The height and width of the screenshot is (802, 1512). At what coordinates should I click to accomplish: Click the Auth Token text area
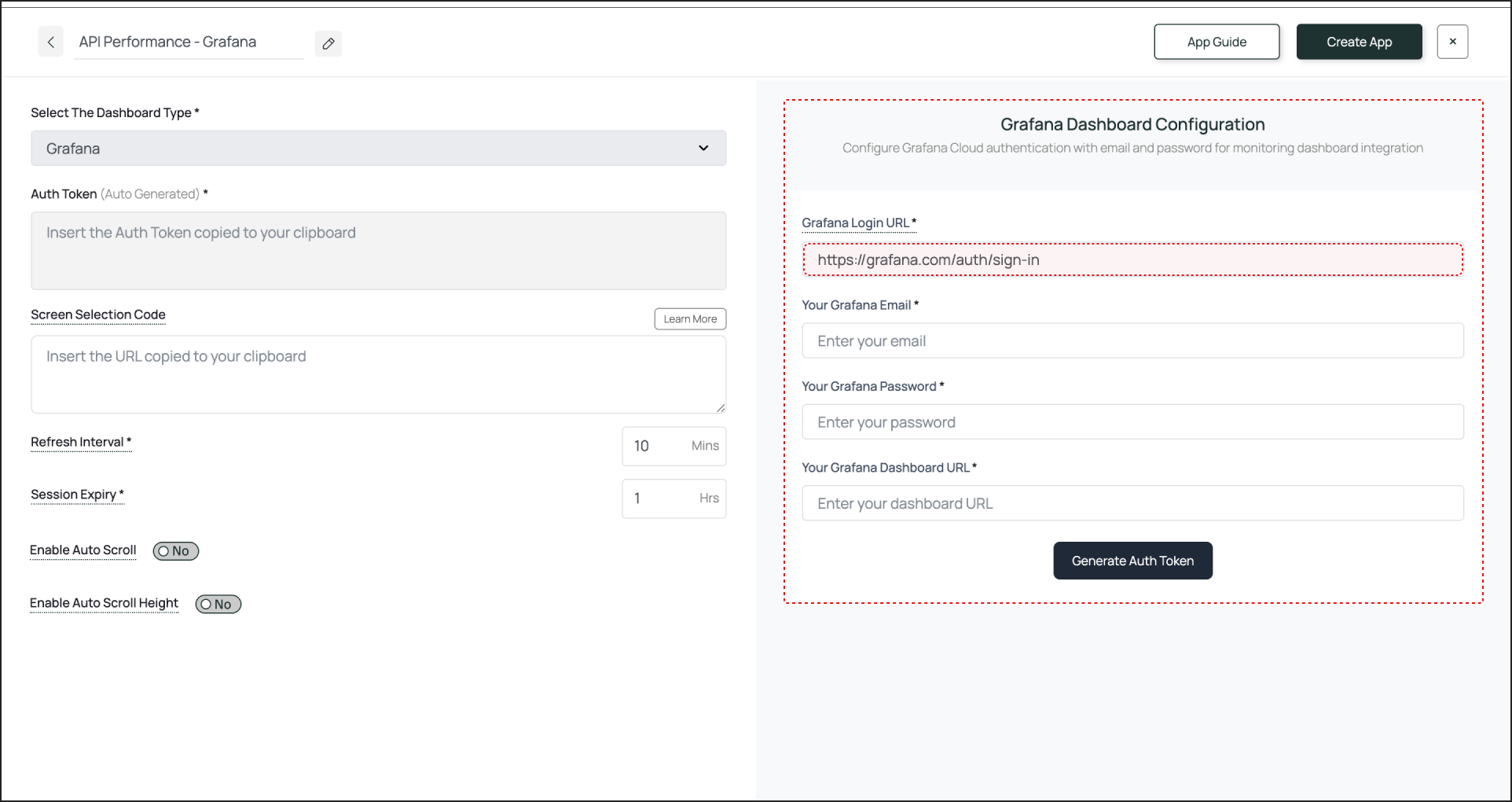tap(378, 251)
